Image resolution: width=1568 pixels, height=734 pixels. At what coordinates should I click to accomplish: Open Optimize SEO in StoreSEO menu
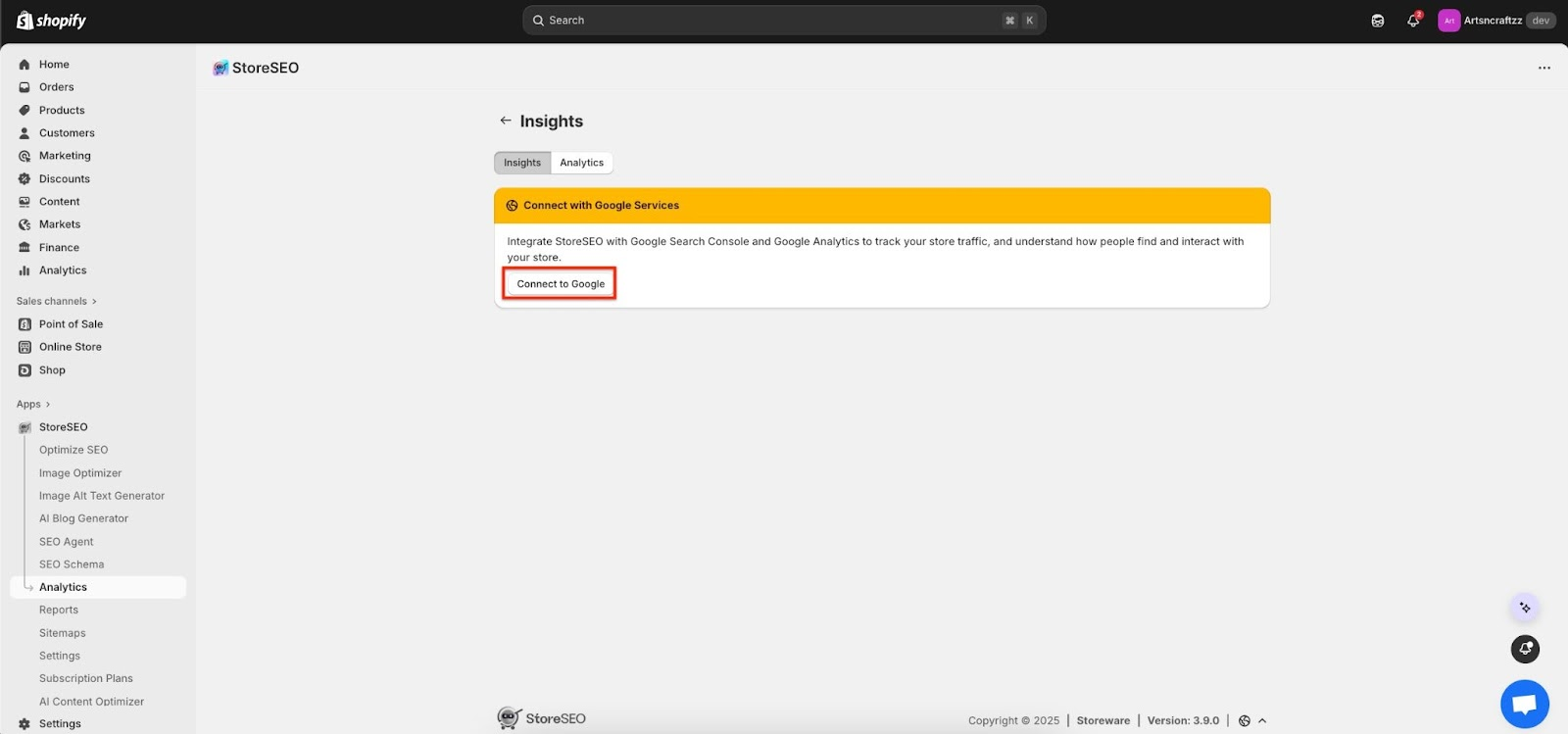coord(73,450)
